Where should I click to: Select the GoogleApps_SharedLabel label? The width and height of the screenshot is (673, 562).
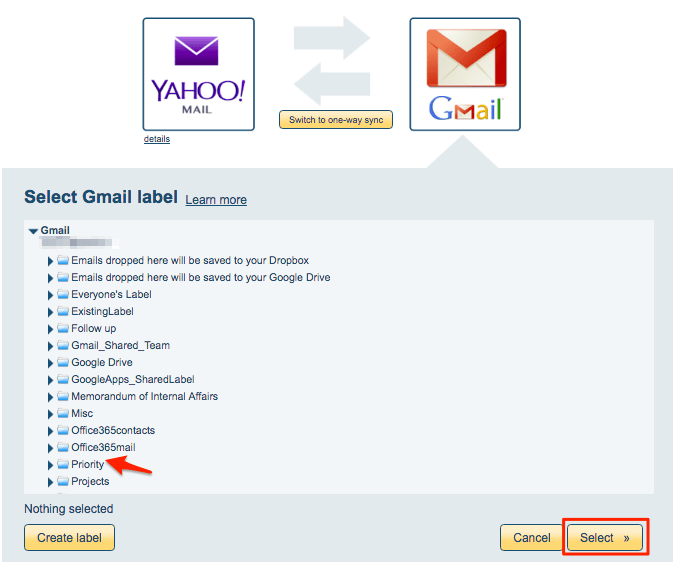coord(133,380)
